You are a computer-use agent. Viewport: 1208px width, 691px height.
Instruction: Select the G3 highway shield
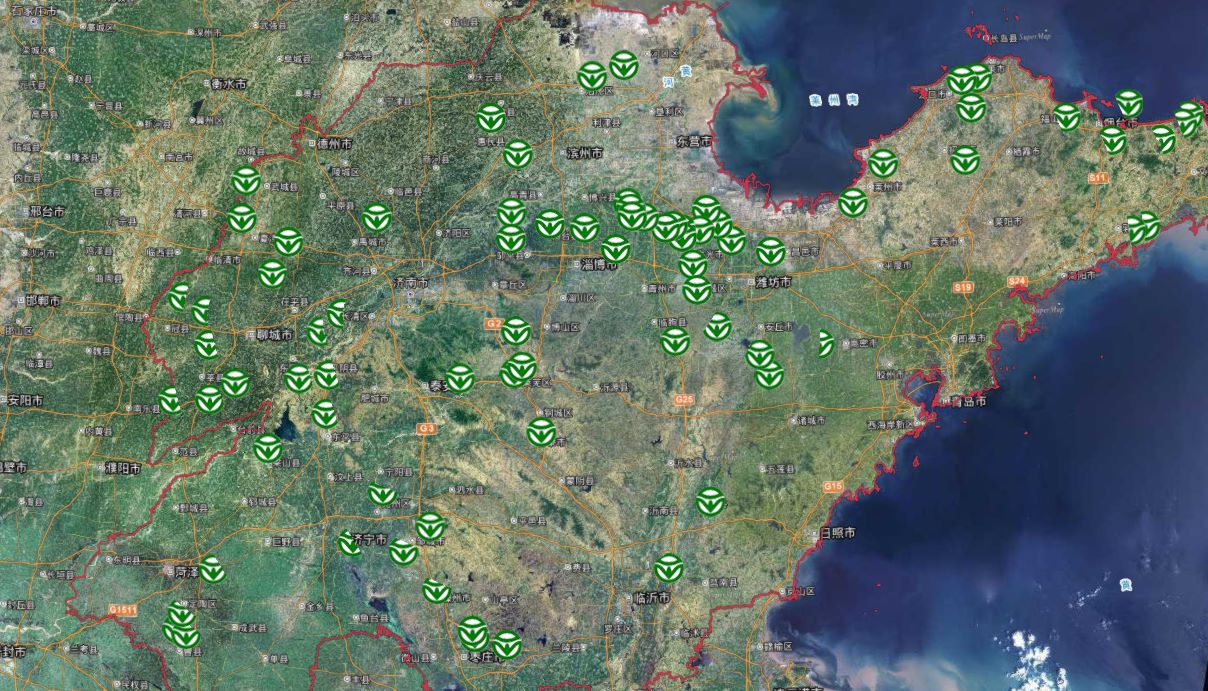pyautogui.click(x=427, y=429)
